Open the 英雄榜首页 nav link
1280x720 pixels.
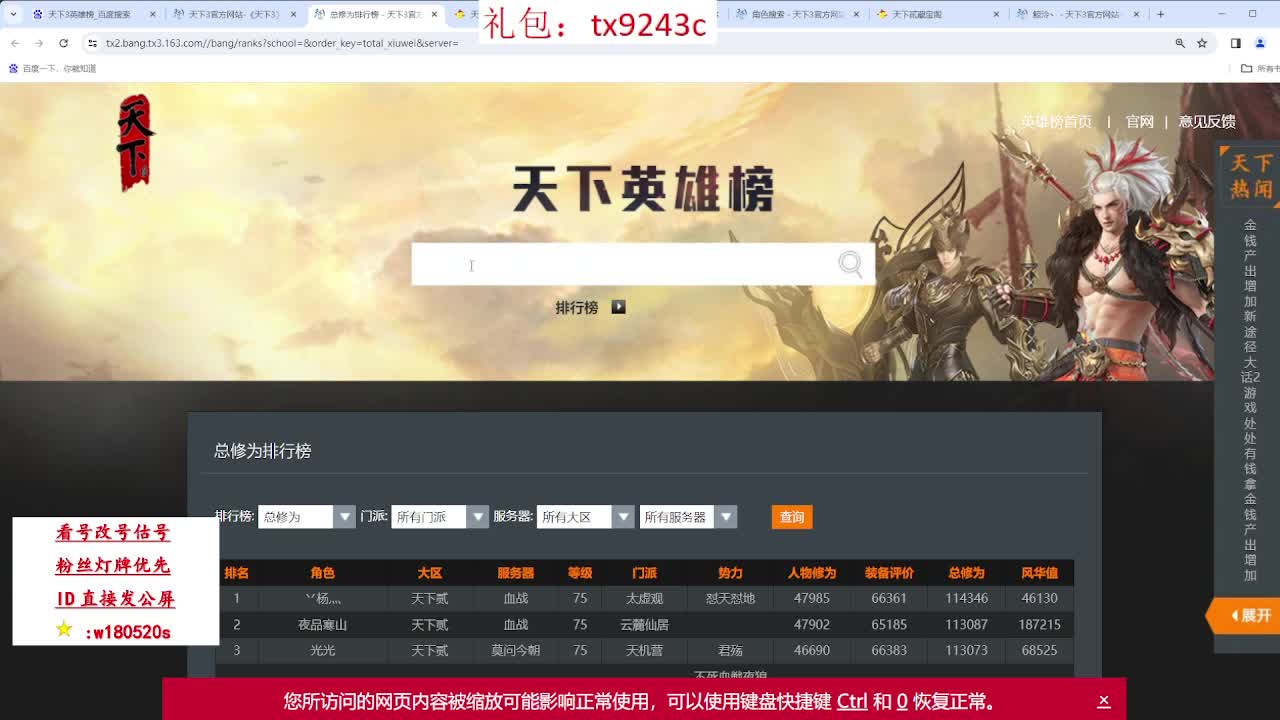[x=1056, y=121]
